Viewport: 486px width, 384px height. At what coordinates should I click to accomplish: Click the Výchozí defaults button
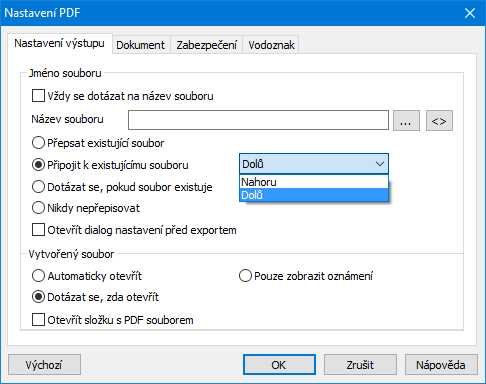44,365
